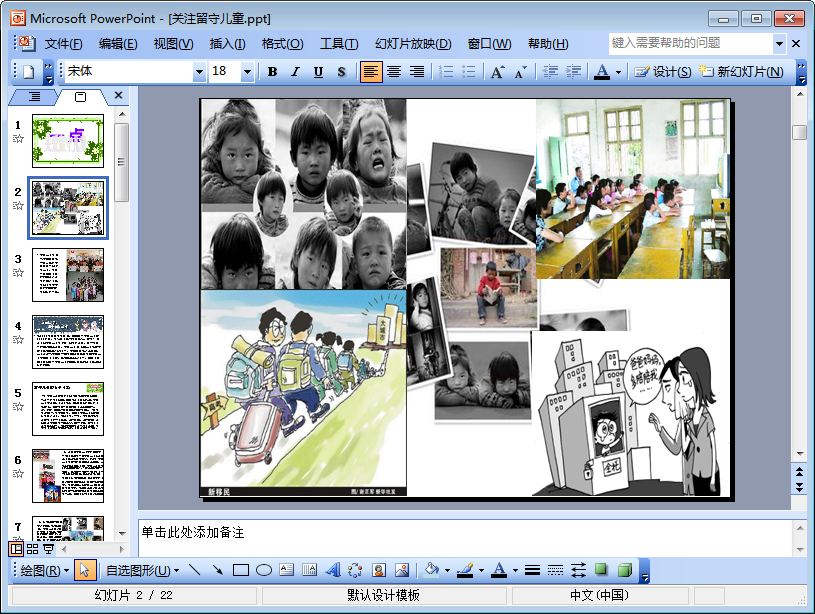The width and height of the screenshot is (815, 614).
Task: Select slide 1 thumbnail
Action: pyautogui.click(x=68, y=141)
